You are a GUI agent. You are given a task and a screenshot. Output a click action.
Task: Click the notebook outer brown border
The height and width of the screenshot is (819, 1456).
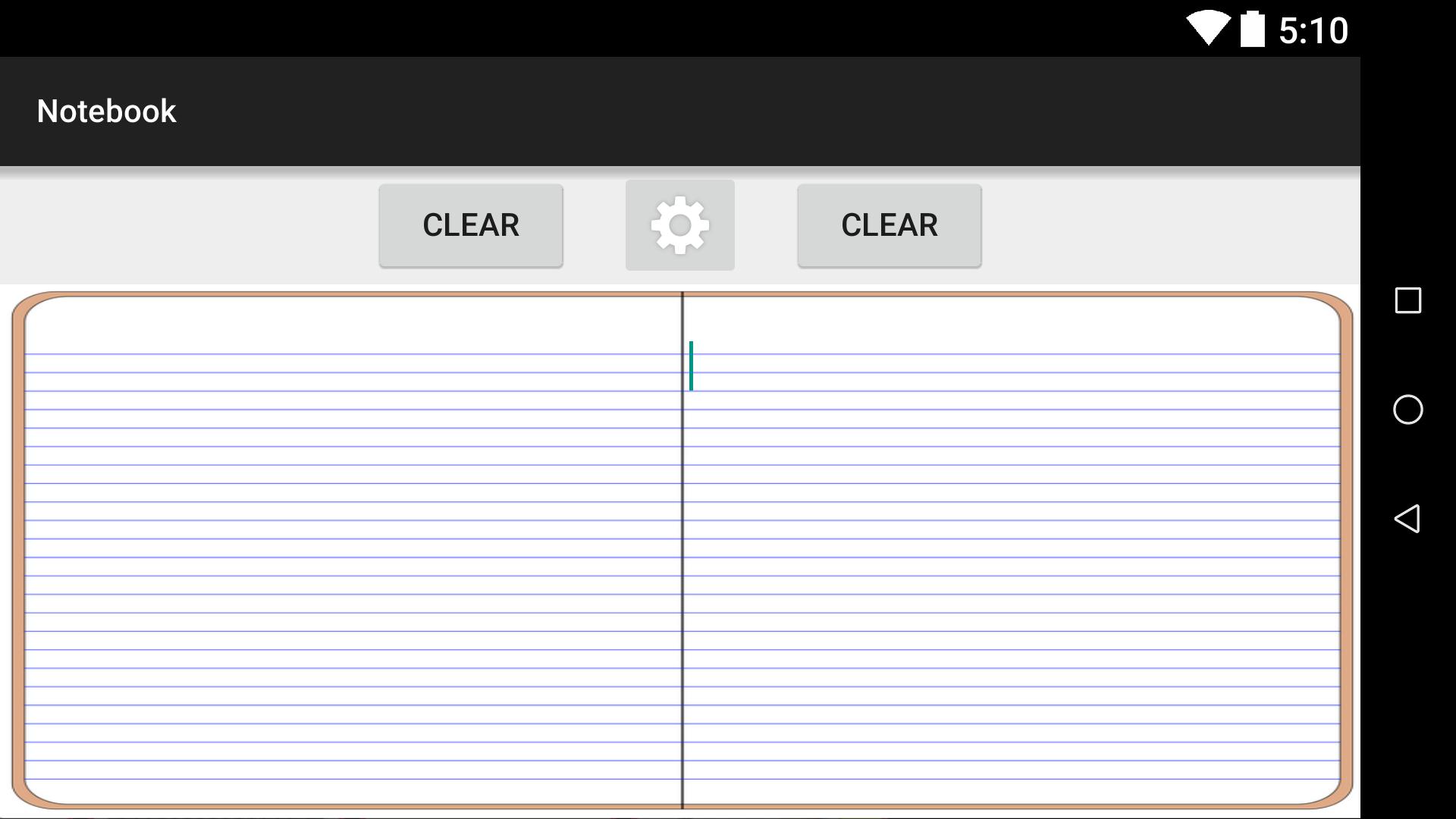click(x=16, y=545)
